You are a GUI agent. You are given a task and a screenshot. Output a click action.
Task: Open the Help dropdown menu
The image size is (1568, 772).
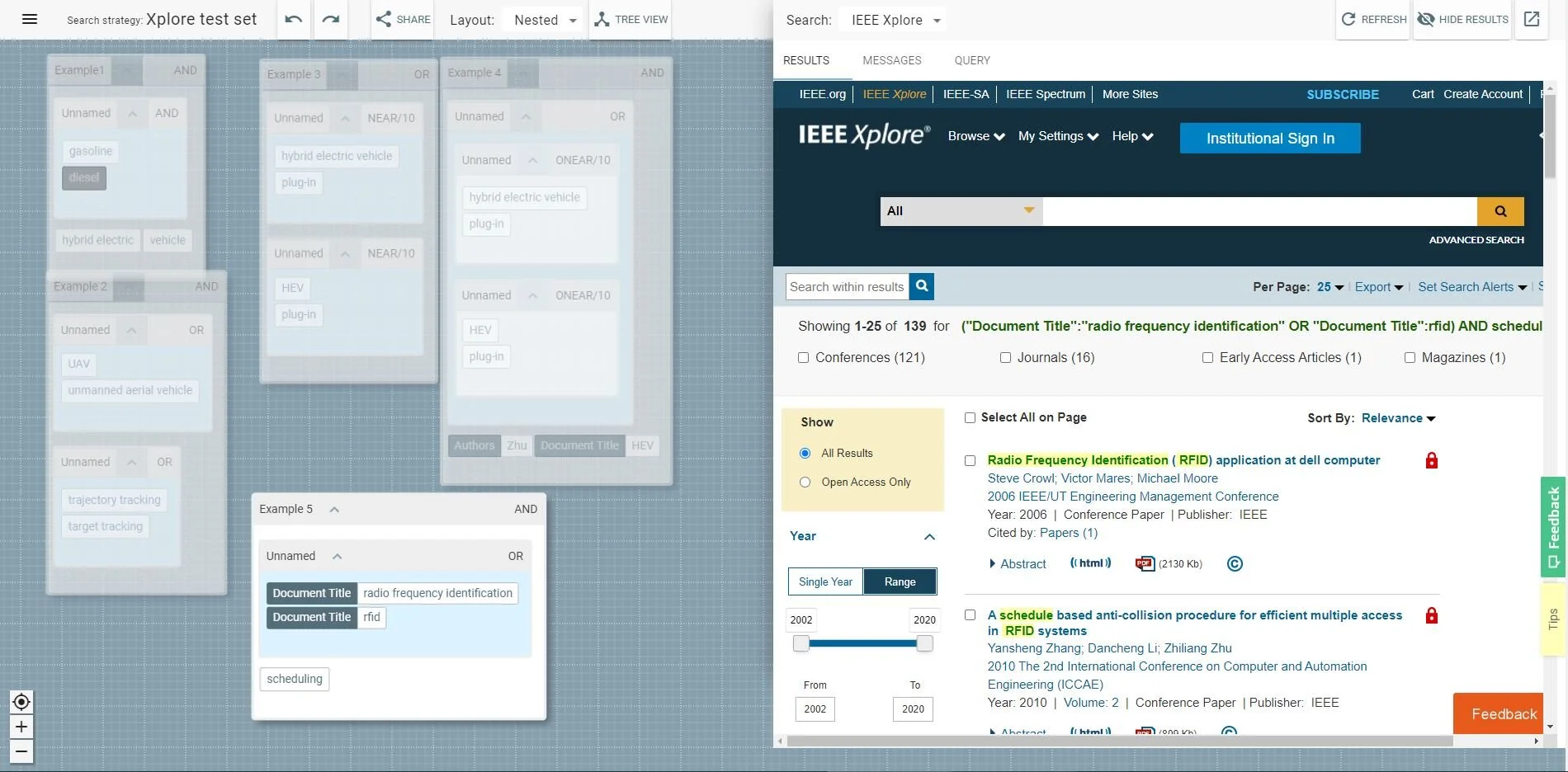pos(1132,136)
